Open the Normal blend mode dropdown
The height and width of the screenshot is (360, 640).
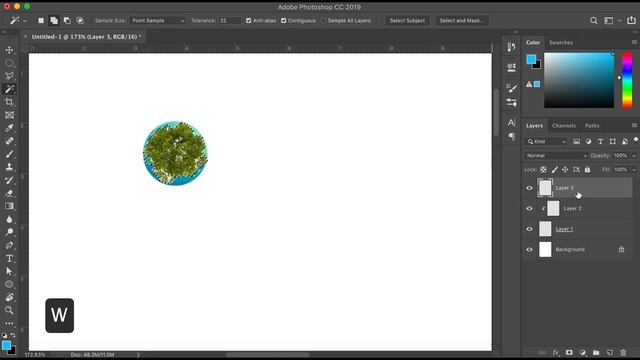click(x=556, y=156)
